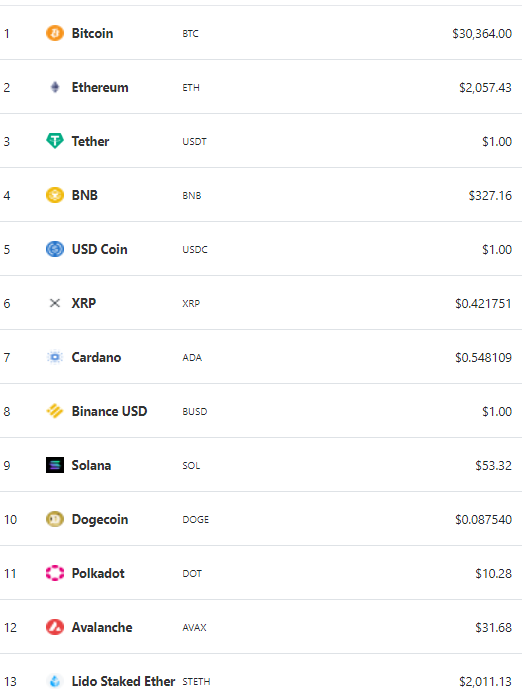Open the Dogecoin name link
Viewport: 522px width, 699px height.
[x=100, y=519]
